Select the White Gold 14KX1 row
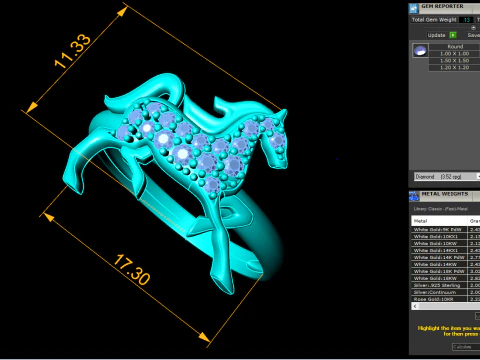Viewport: 480px width, 360px height. (446, 250)
